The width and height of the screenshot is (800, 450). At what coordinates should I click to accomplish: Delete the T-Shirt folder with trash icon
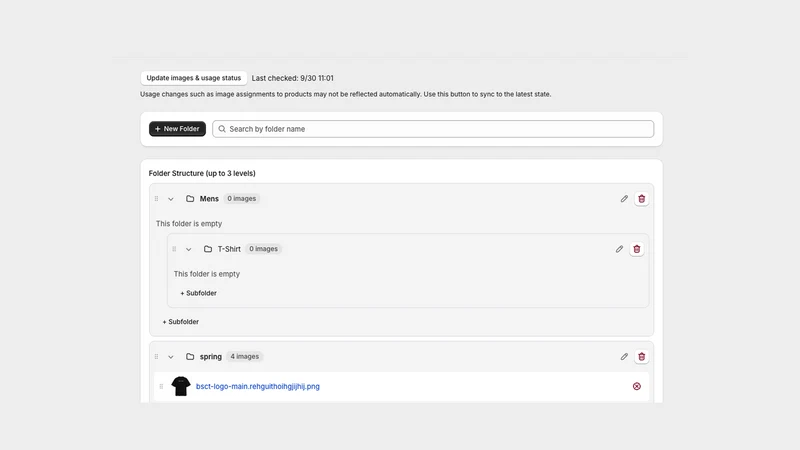click(636, 249)
